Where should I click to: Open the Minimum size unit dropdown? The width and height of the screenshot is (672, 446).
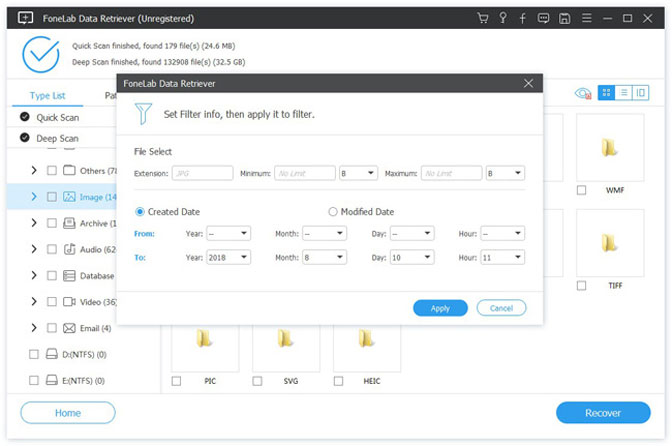click(358, 173)
